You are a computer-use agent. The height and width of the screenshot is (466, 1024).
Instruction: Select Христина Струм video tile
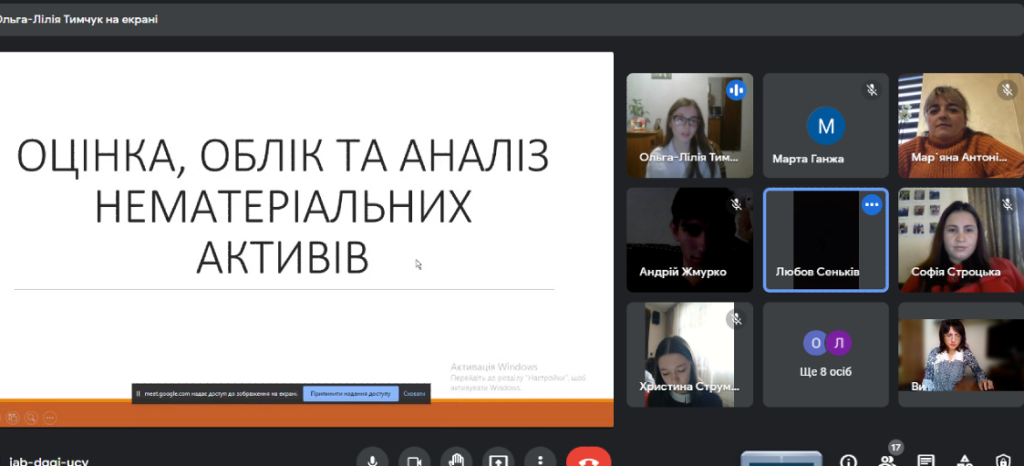click(x=690, y=354)
